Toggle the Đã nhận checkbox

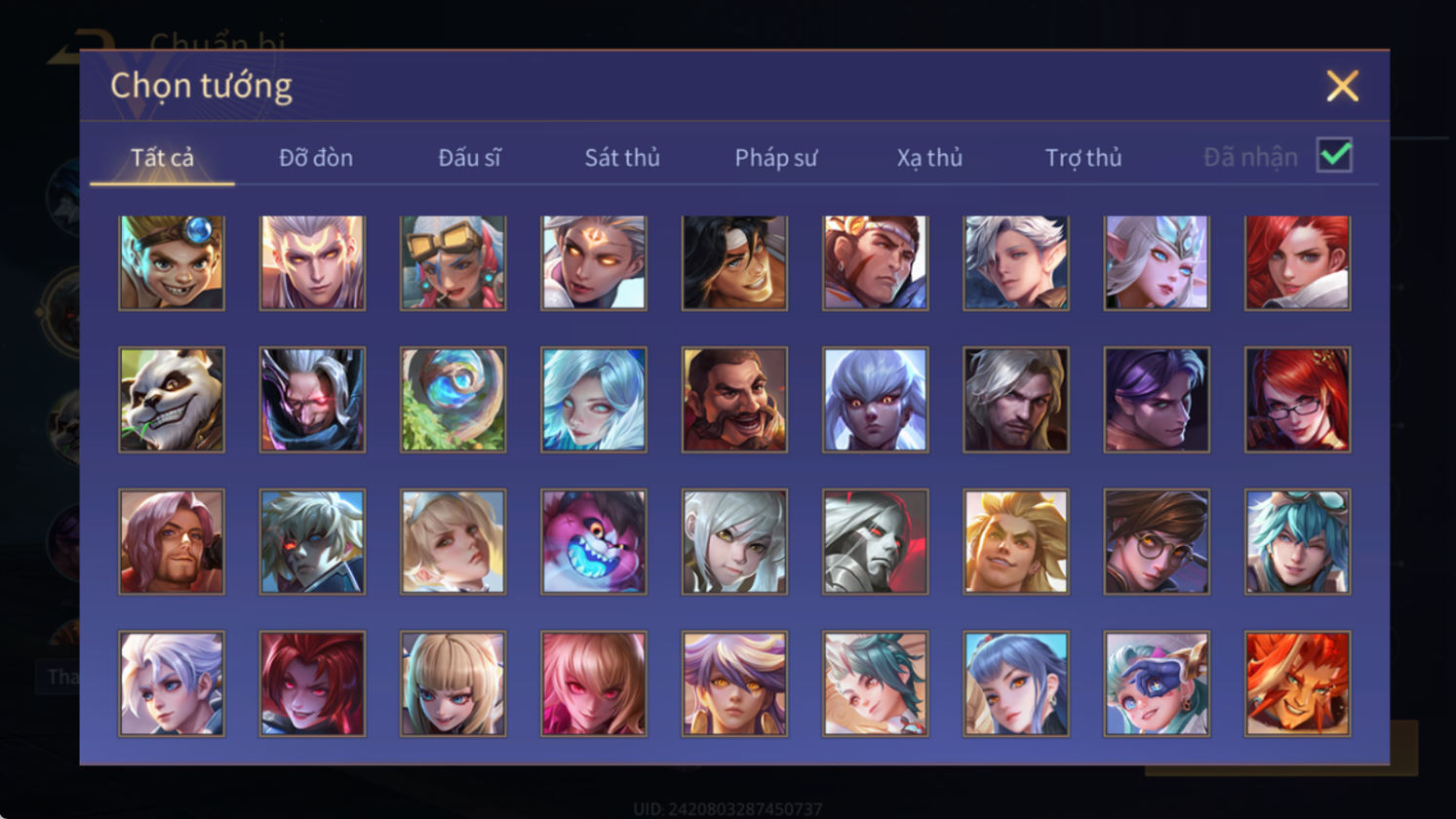(x=1334, y=155)
